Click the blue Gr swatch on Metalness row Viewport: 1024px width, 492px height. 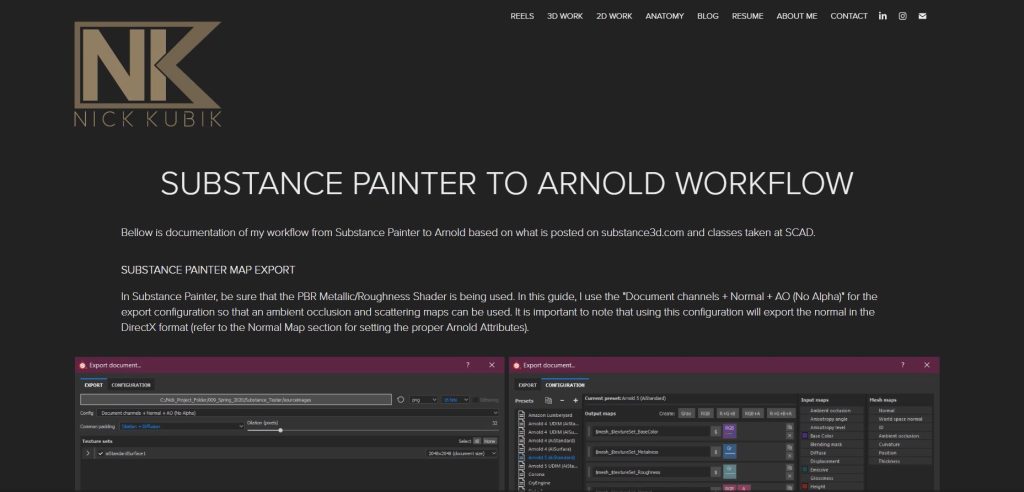tap(729, 451)
